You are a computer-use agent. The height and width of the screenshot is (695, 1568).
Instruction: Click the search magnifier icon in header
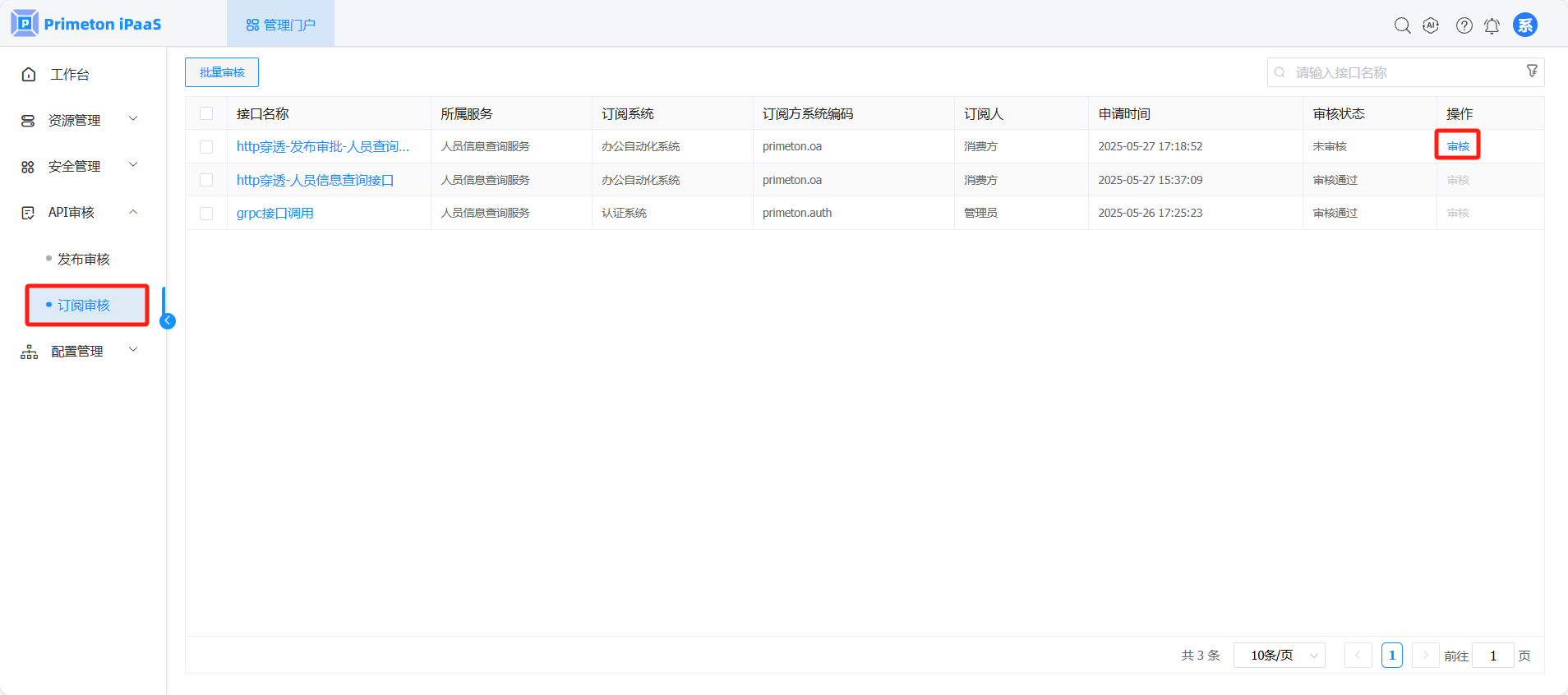point(1402,25)
